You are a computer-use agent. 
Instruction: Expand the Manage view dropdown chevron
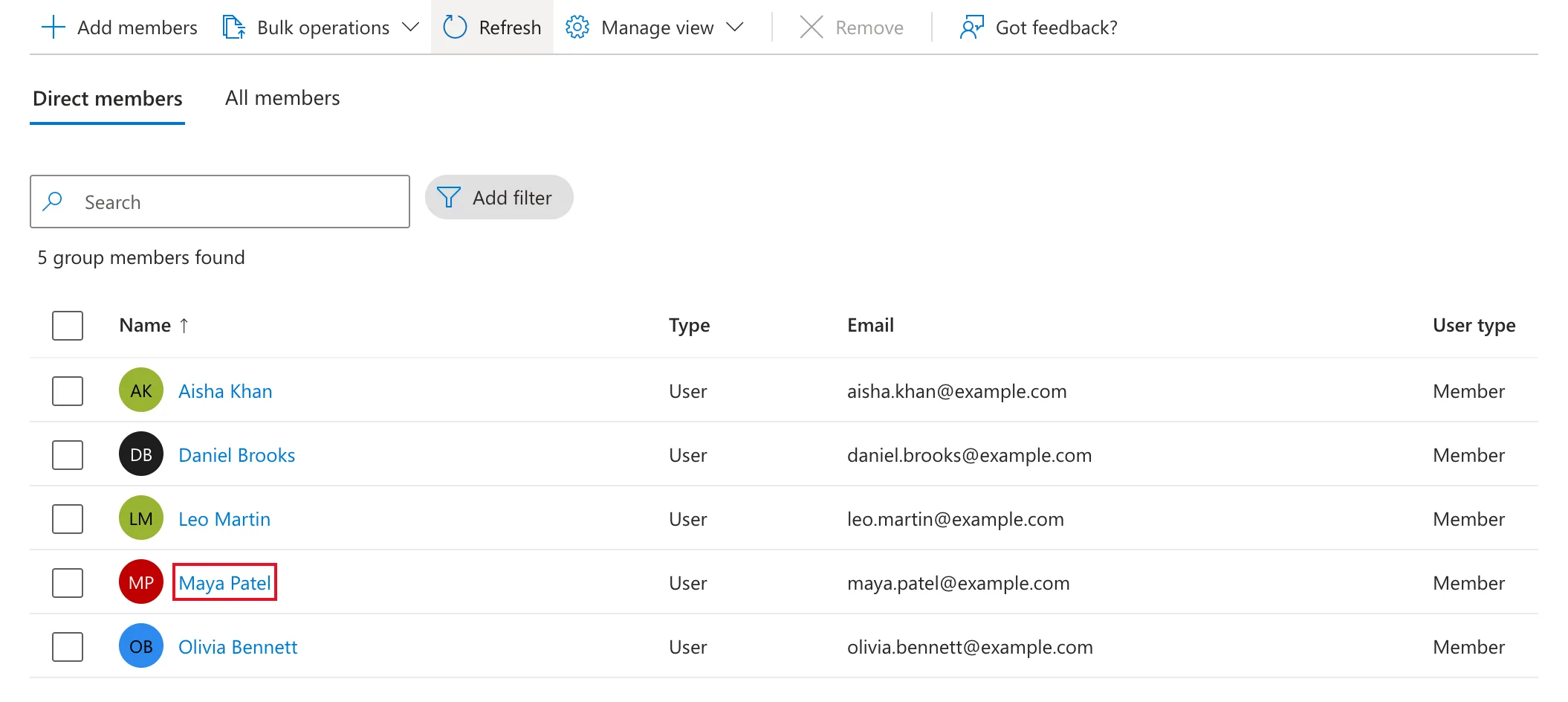pos(735,28)
